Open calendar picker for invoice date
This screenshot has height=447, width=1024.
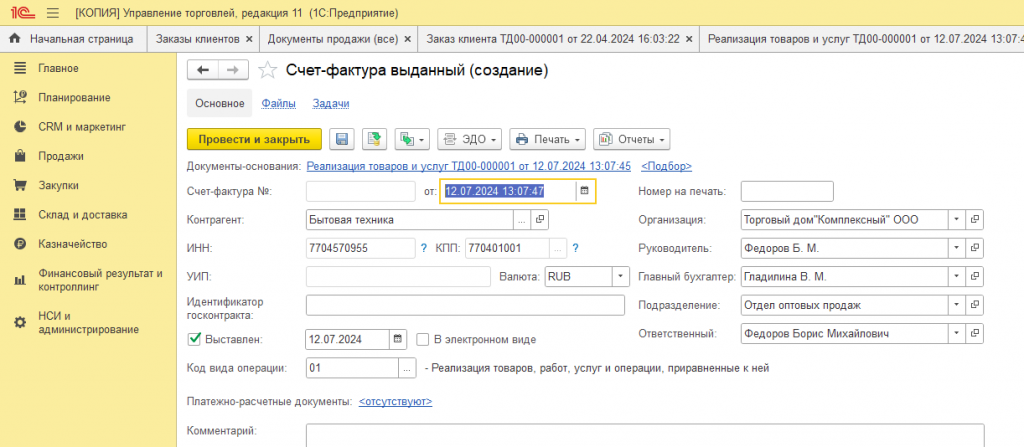(x=584, y=191)
